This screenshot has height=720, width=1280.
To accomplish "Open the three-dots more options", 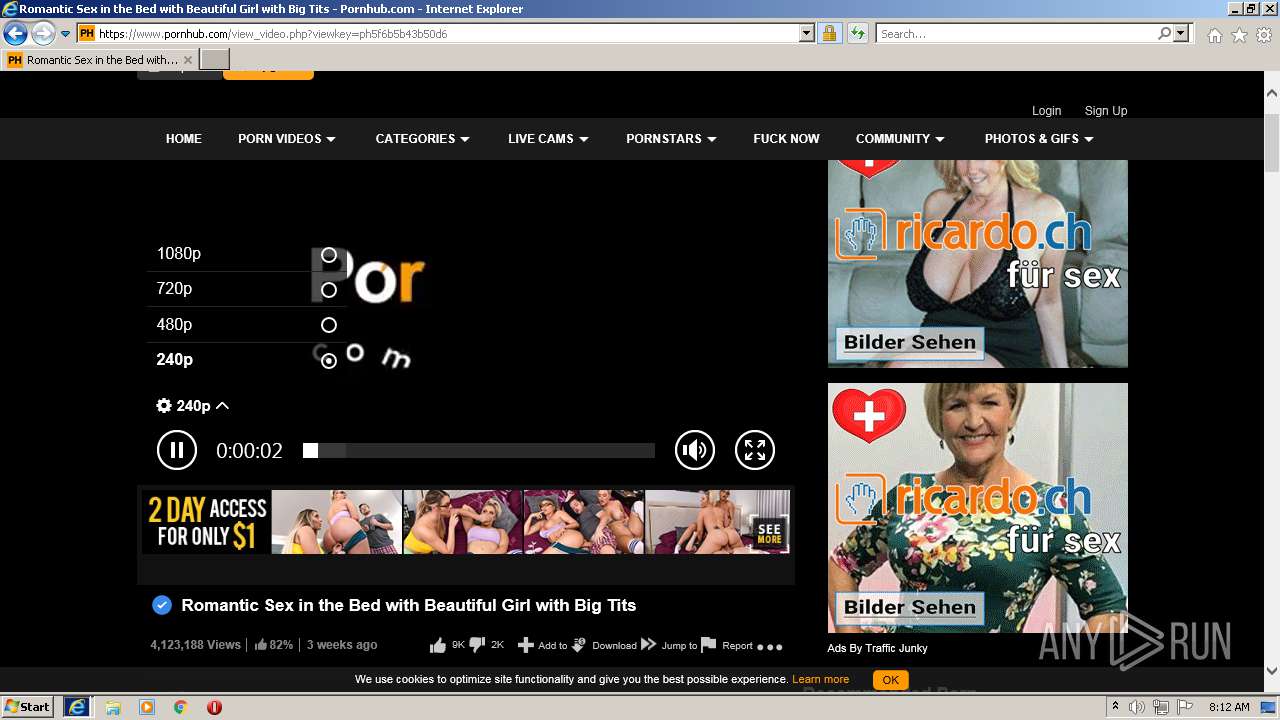I will [770, 647].
